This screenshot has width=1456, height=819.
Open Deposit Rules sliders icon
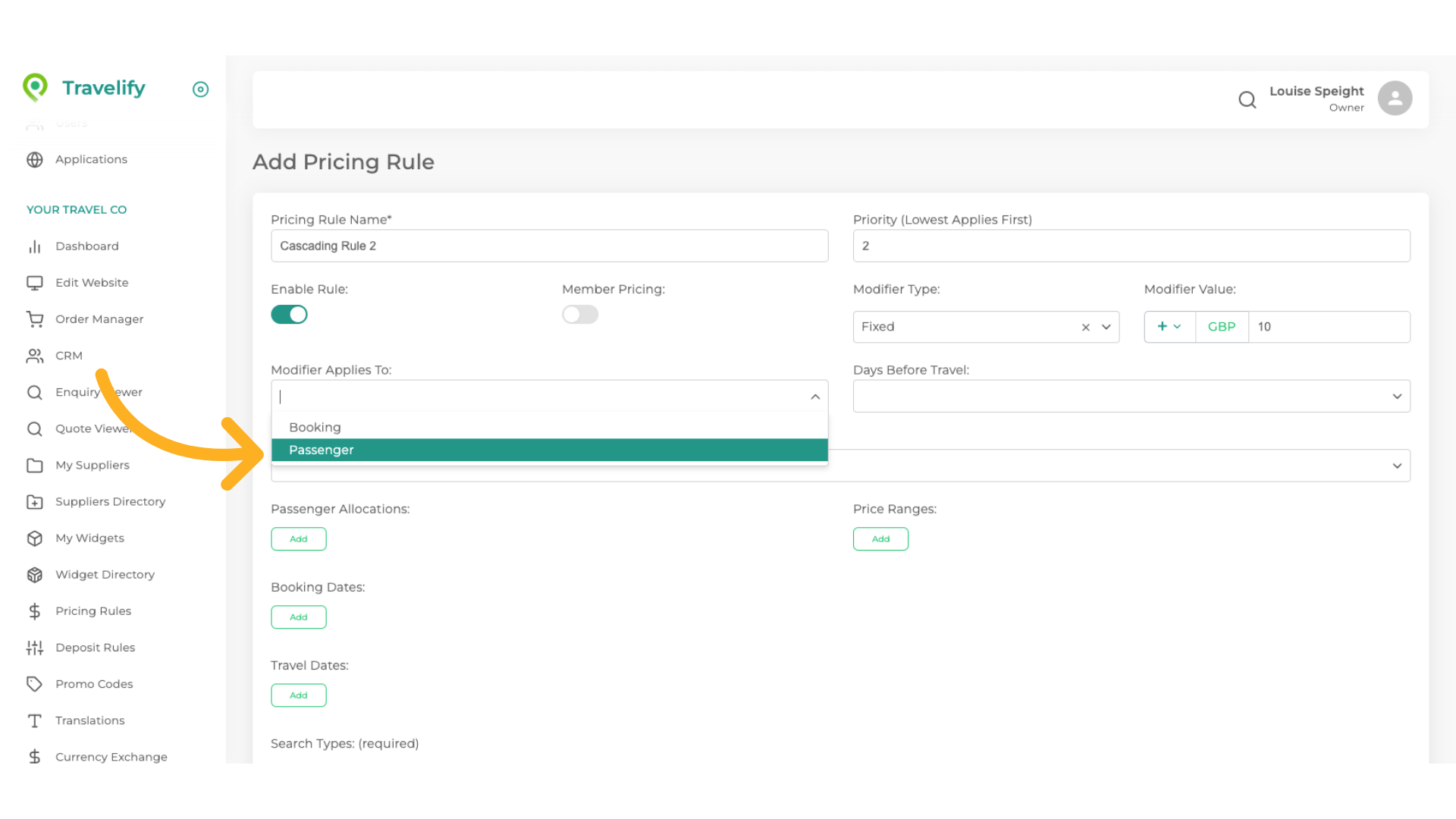pos(35,648)
